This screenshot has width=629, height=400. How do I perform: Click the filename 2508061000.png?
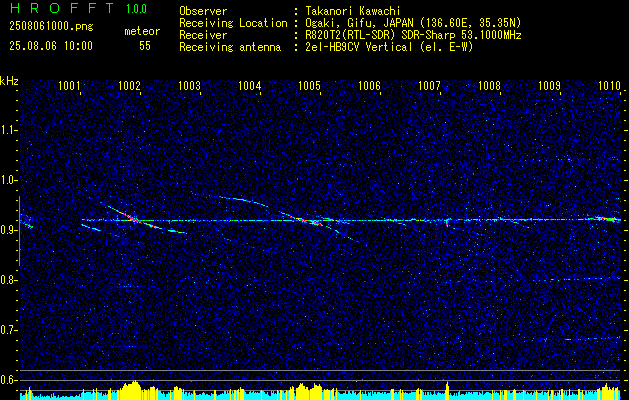51,27
